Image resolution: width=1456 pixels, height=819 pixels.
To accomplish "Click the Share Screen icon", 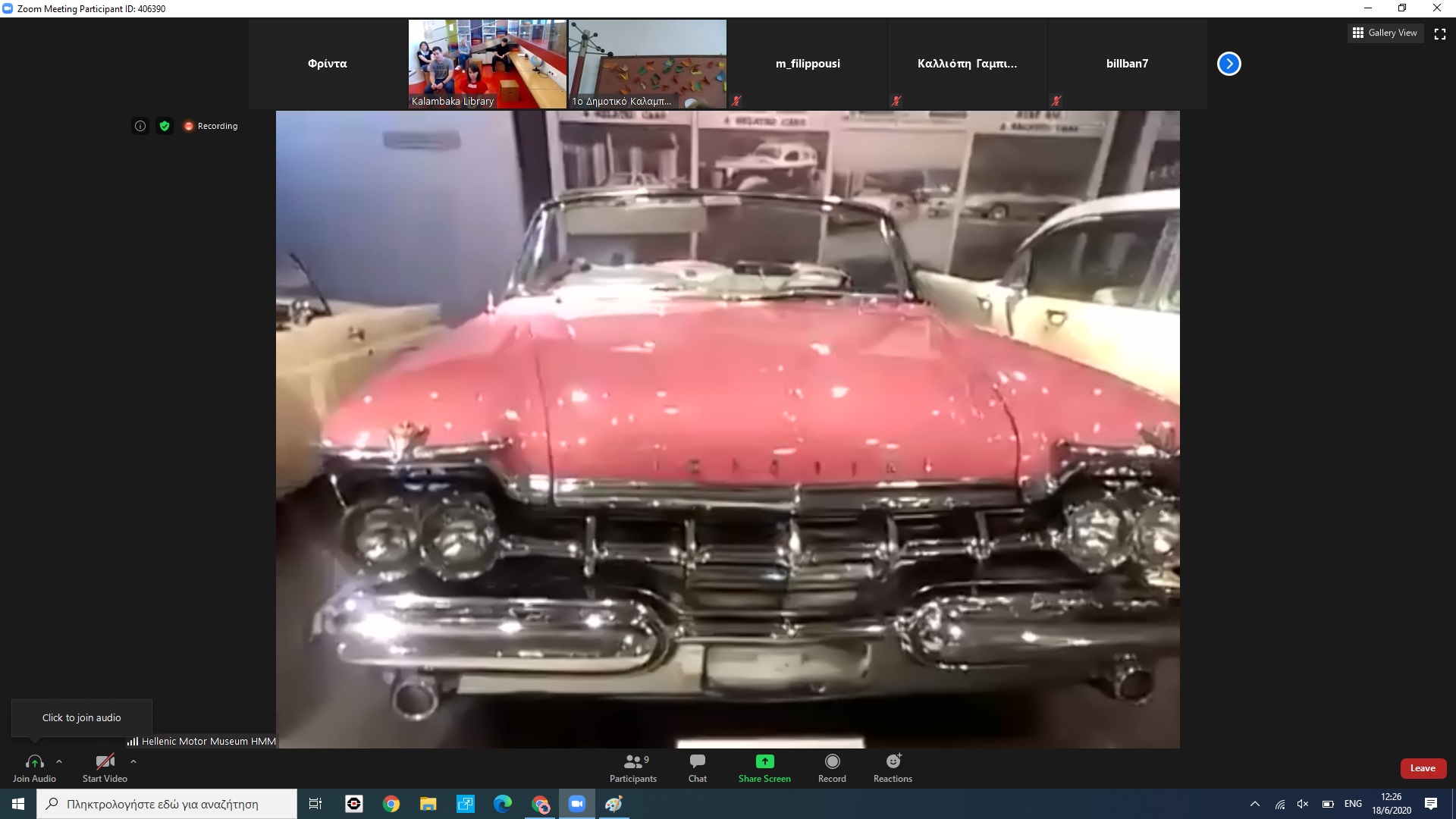I will 764,761.
